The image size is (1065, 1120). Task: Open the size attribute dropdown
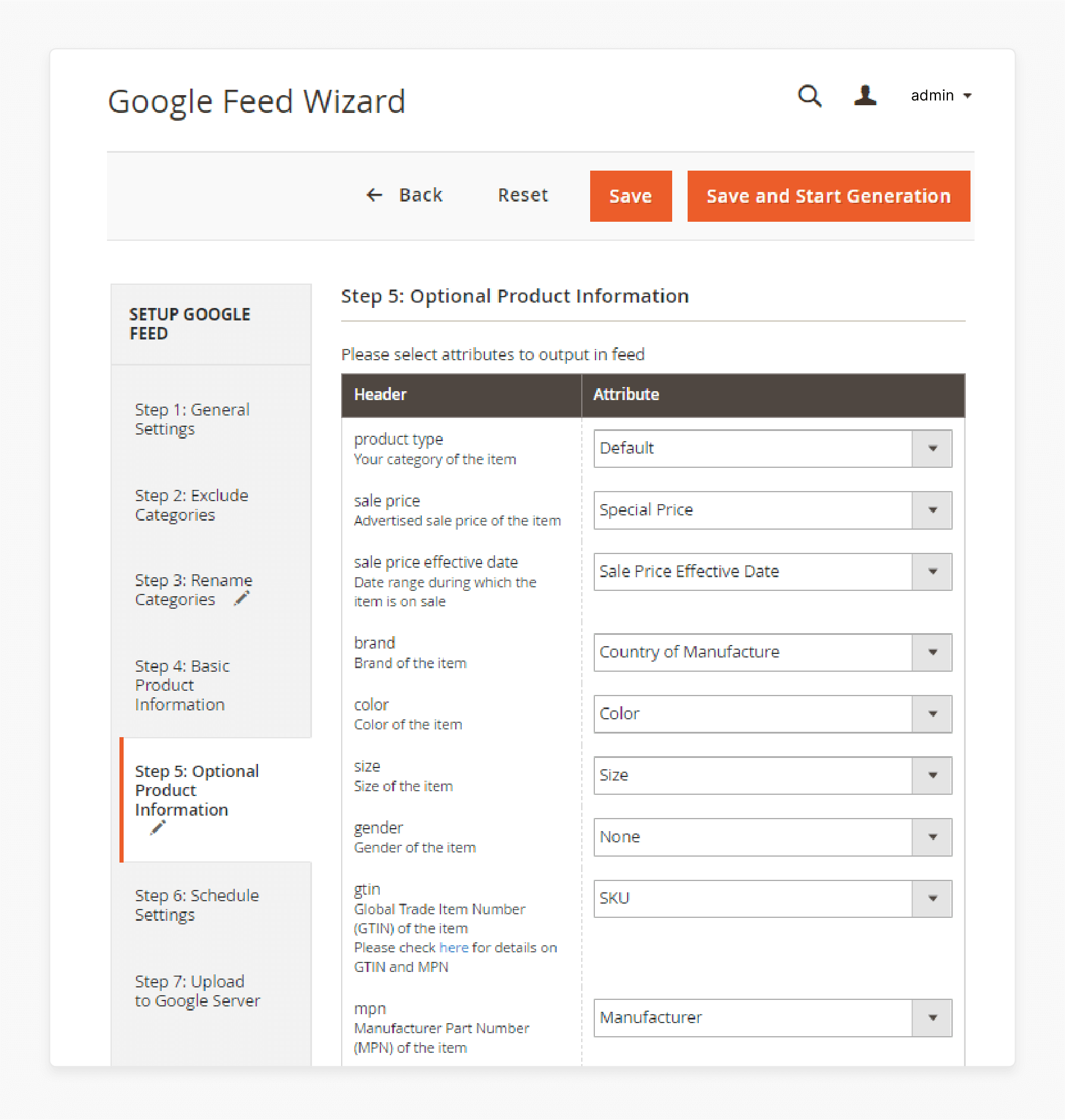[773, 775]
